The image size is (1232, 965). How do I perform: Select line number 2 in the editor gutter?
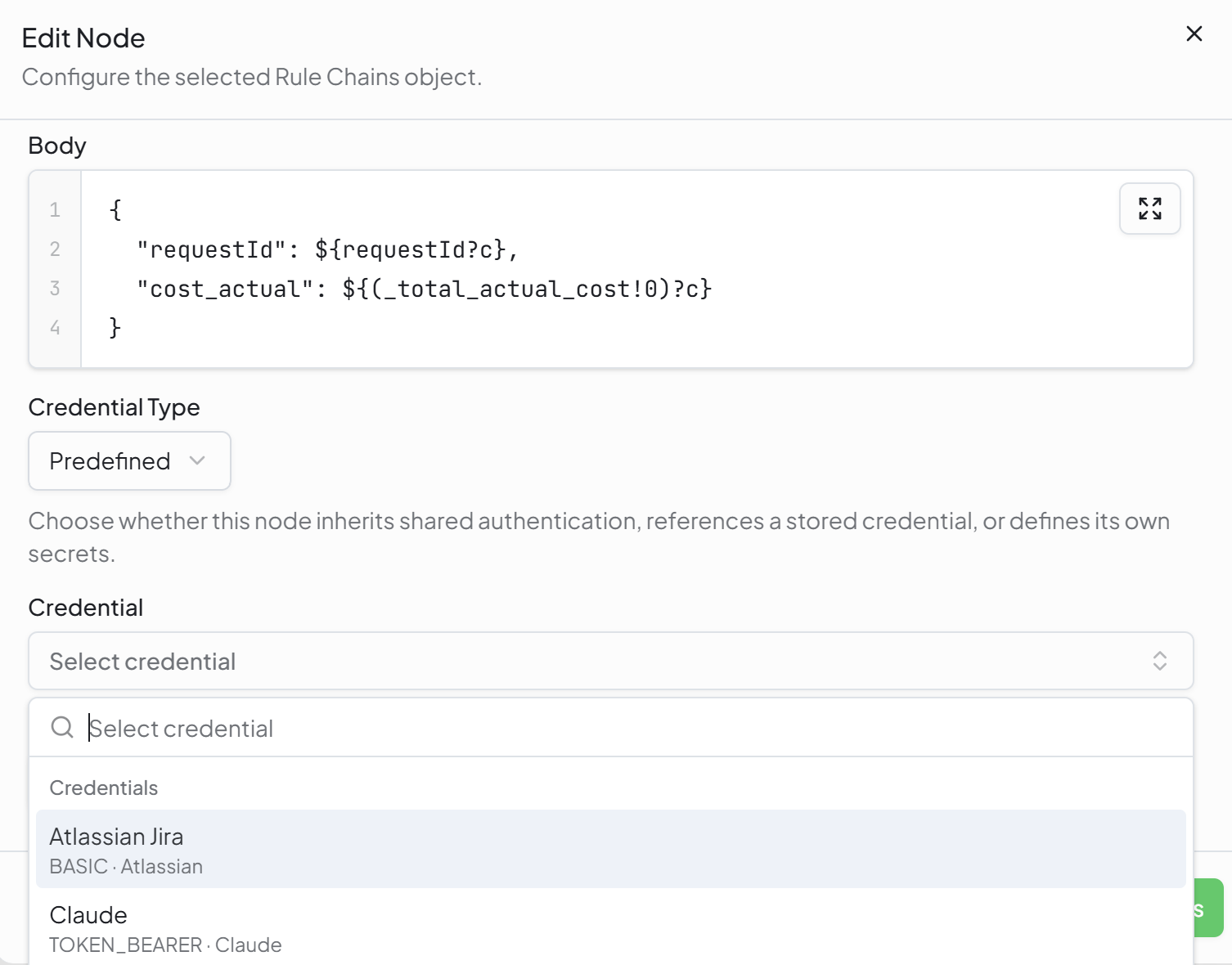pos(55,249)
